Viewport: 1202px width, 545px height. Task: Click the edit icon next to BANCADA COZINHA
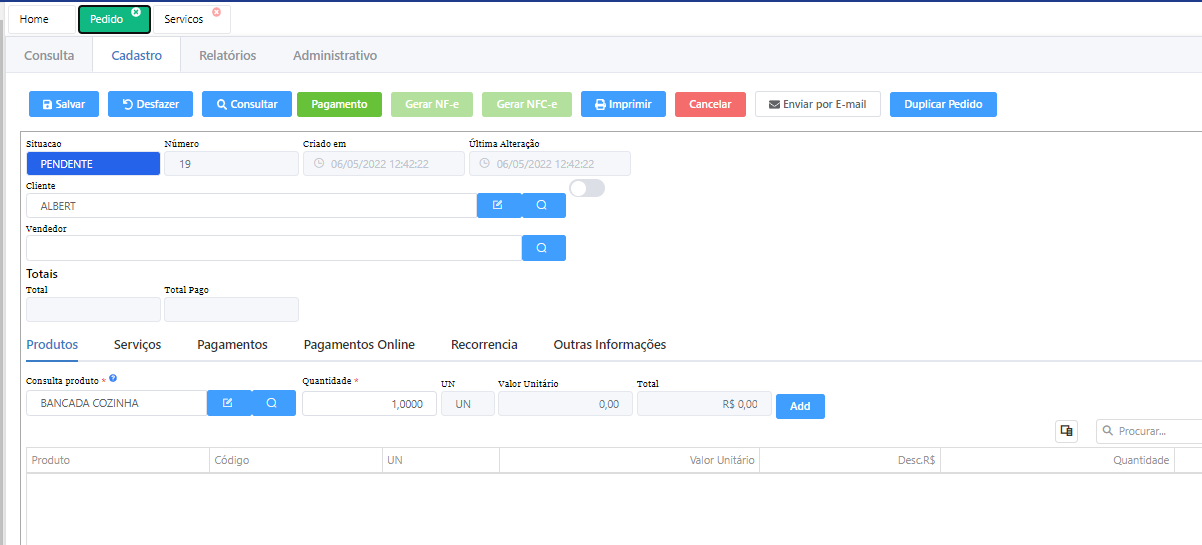point(229,403)
